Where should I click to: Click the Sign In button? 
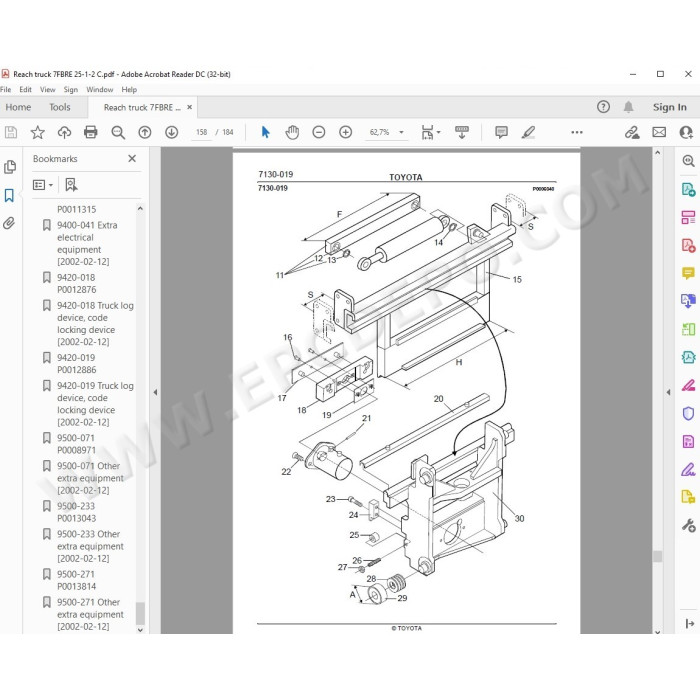[x=669, y=107]
